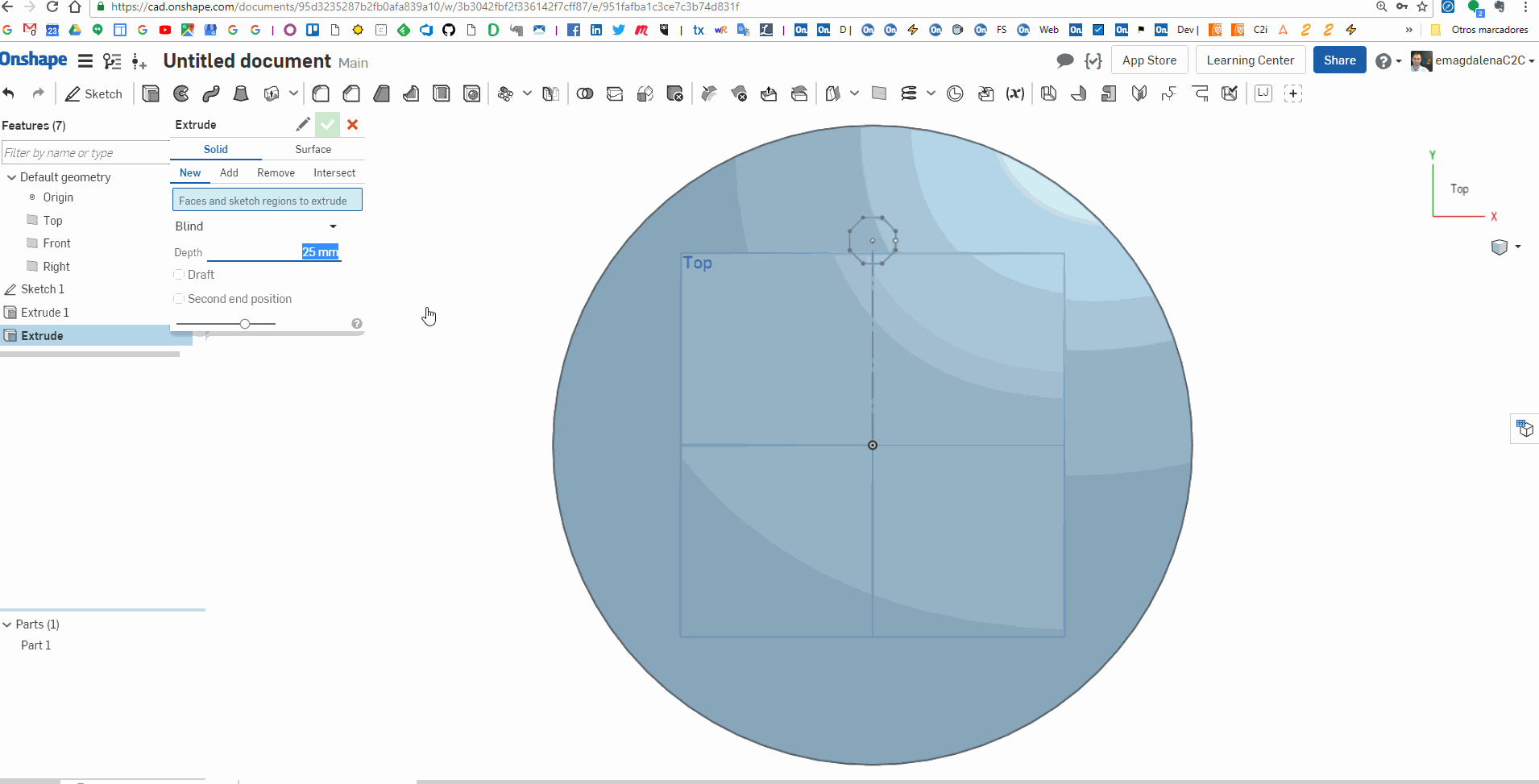Open the App Store
This screenshot has width=1539, height=784.
(x=1149, y=60)
